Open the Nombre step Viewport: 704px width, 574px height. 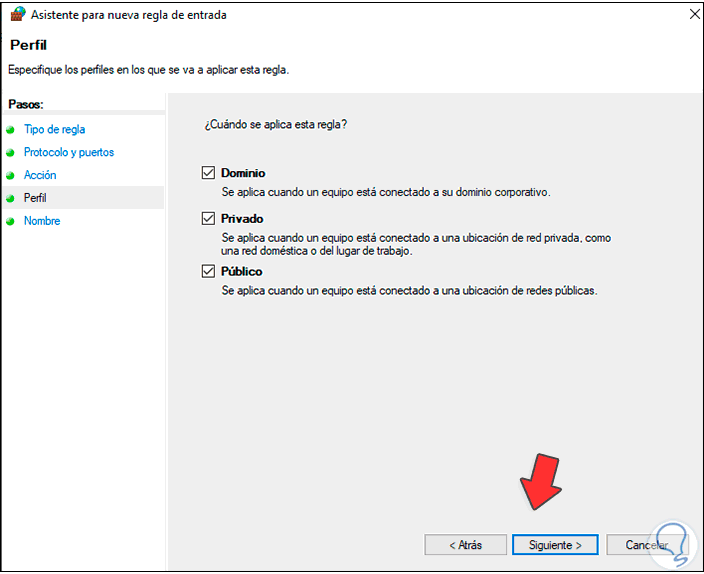[x=42, y=221]
